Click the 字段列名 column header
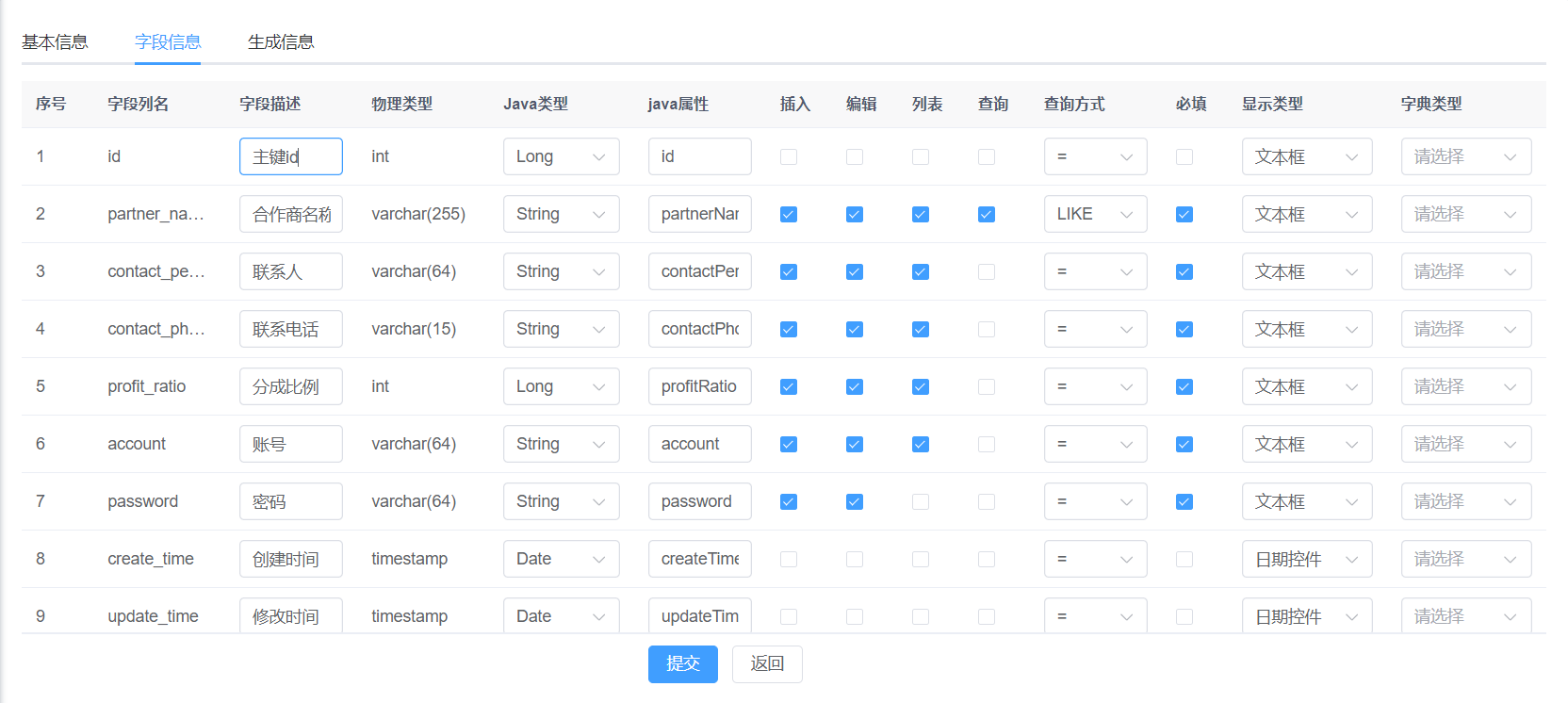Image resolution: width=1568 pixels, height=703 pixels. click(x=139, y=104)
